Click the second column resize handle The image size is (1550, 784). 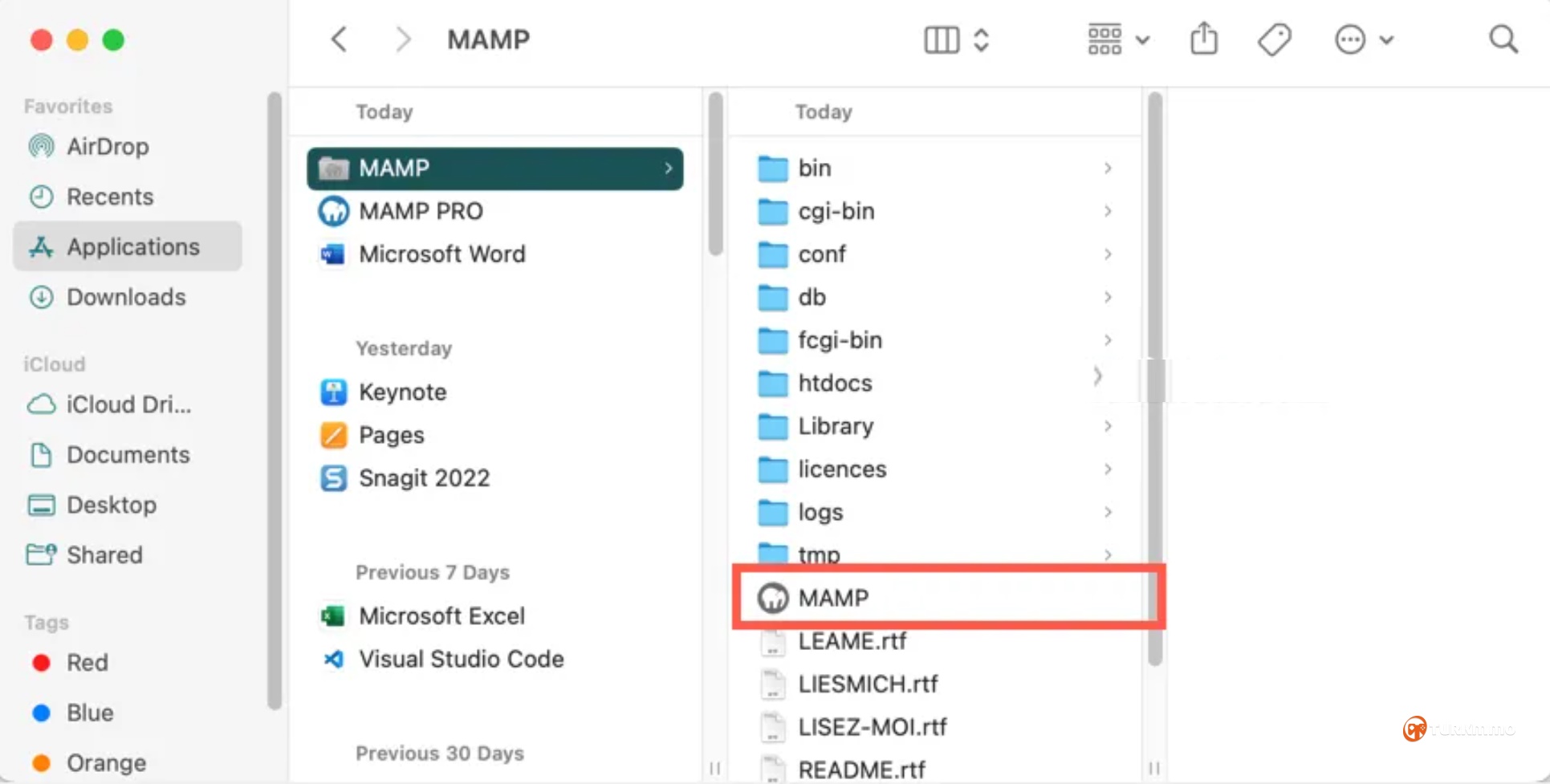pyautogui.click(x=1154, y=768)
